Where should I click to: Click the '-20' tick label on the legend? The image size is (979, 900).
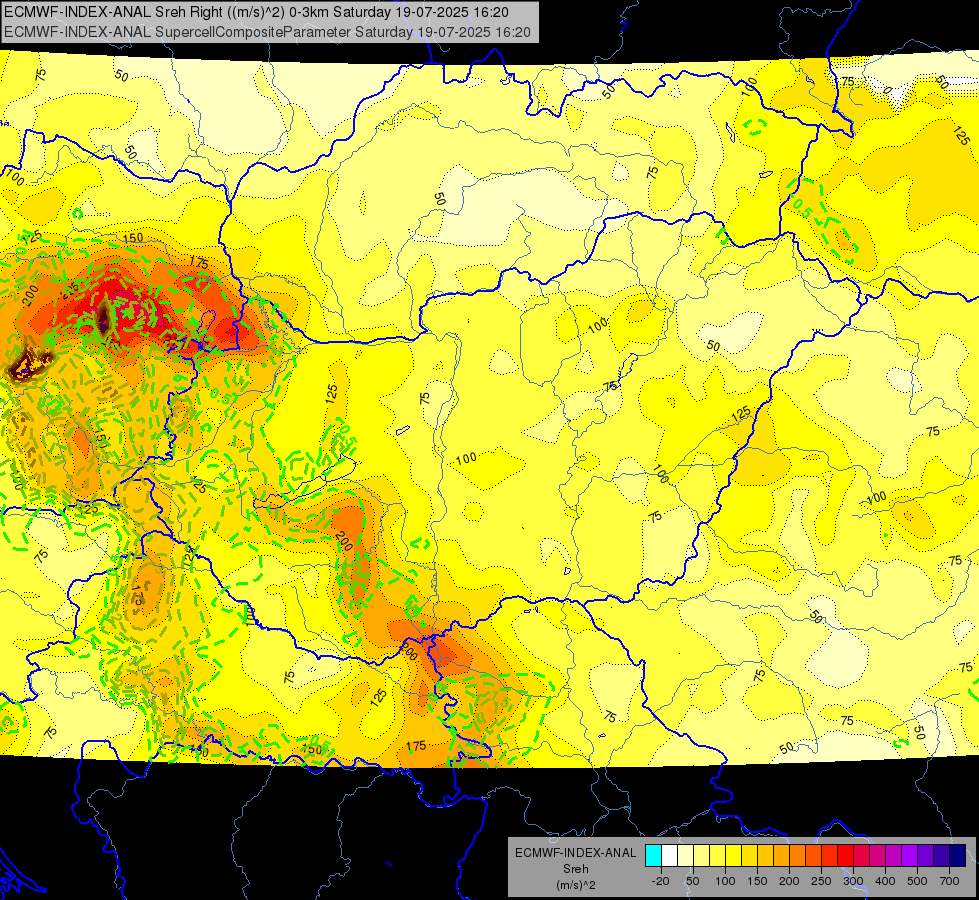point(661,881)
